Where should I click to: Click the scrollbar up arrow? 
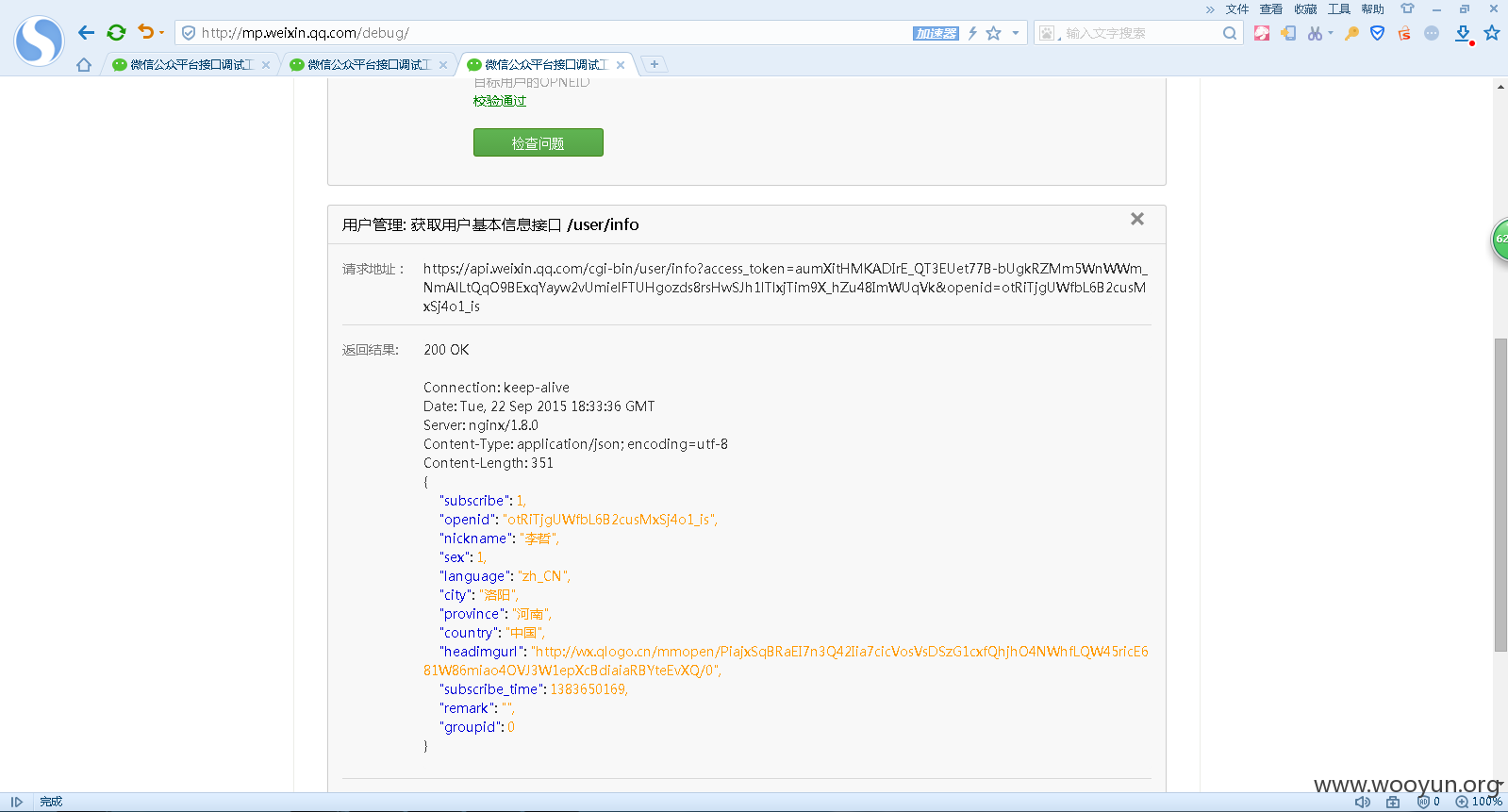pos(1500,87)
